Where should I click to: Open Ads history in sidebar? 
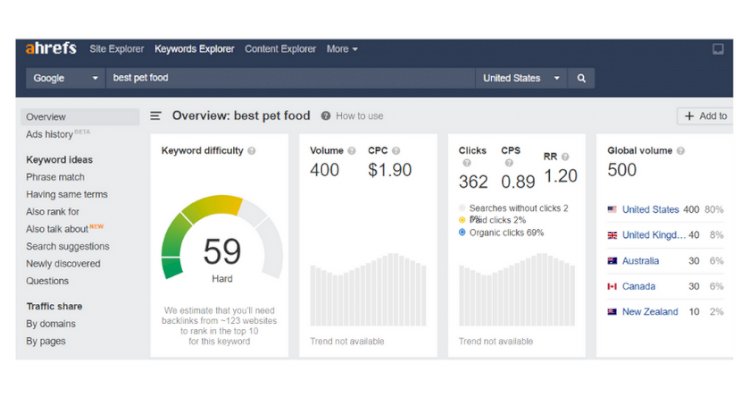tap(50, 134)
